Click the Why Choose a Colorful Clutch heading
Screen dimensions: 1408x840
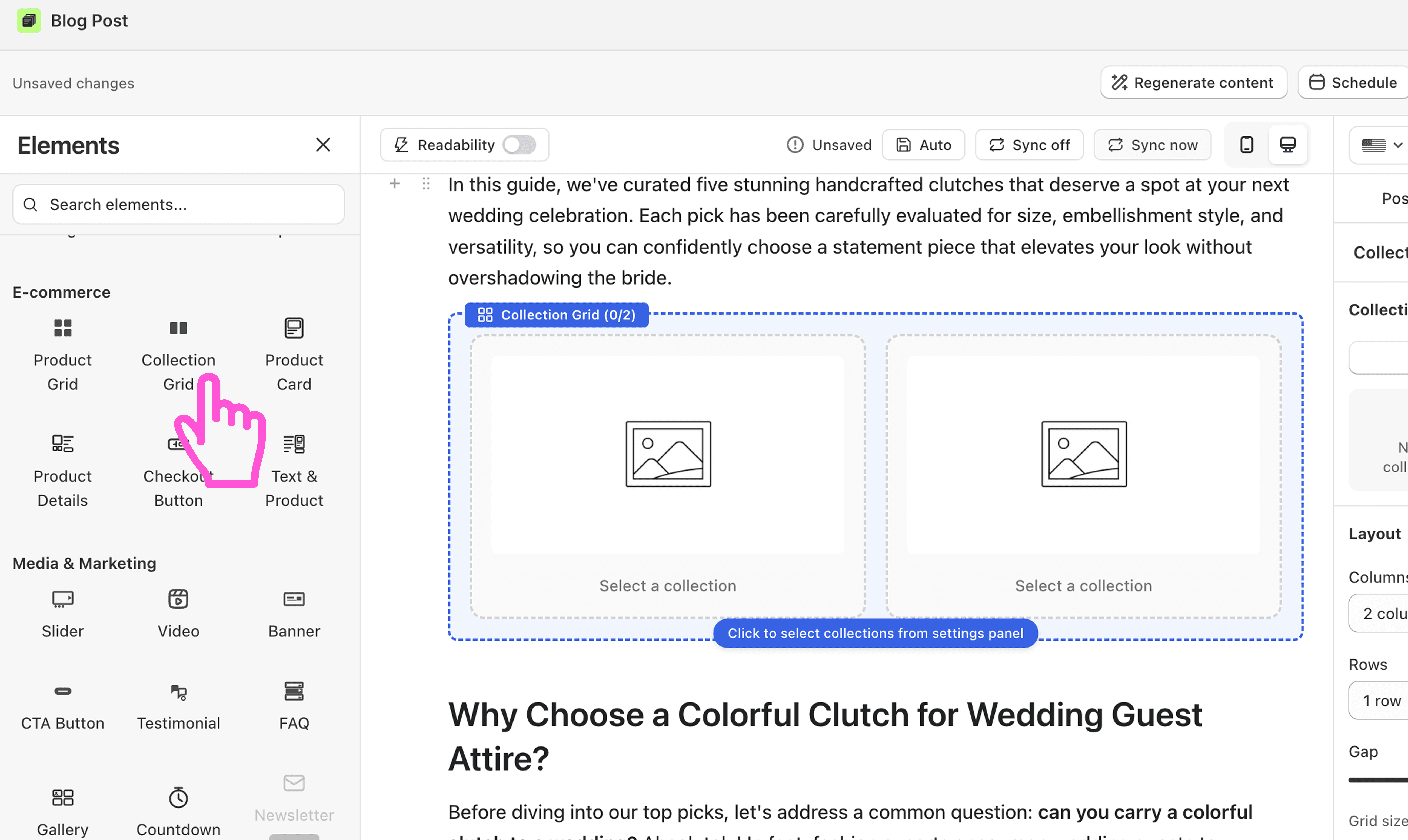click(x=825, y=736)
